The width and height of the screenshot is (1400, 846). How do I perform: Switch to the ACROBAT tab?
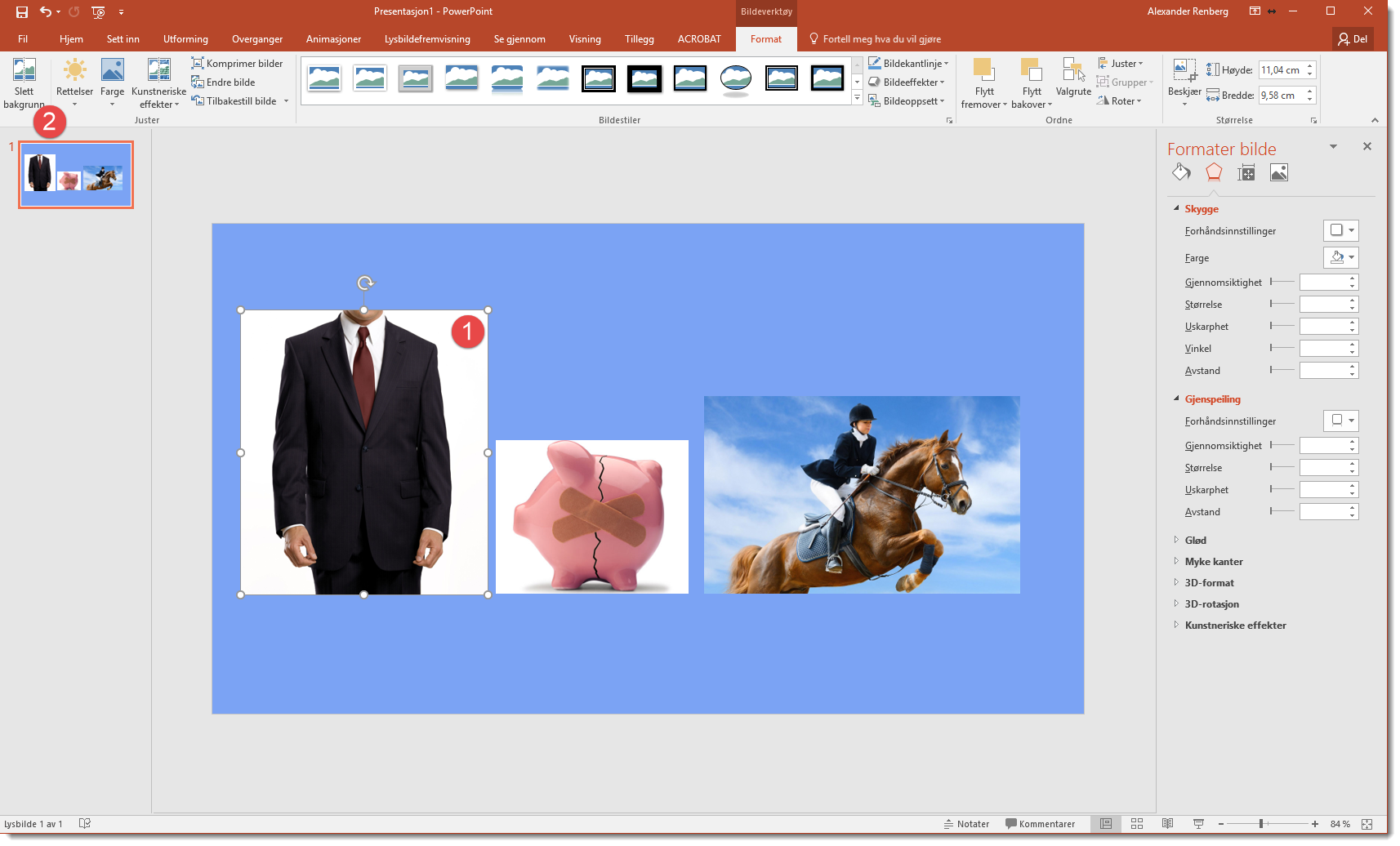coord(699,39)
